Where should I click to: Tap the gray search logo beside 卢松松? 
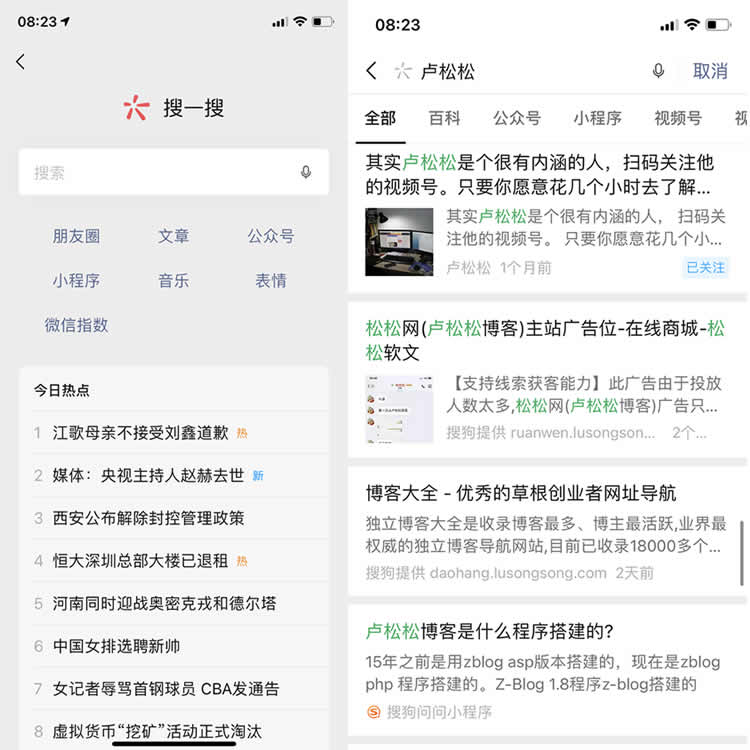pos(403,71)
